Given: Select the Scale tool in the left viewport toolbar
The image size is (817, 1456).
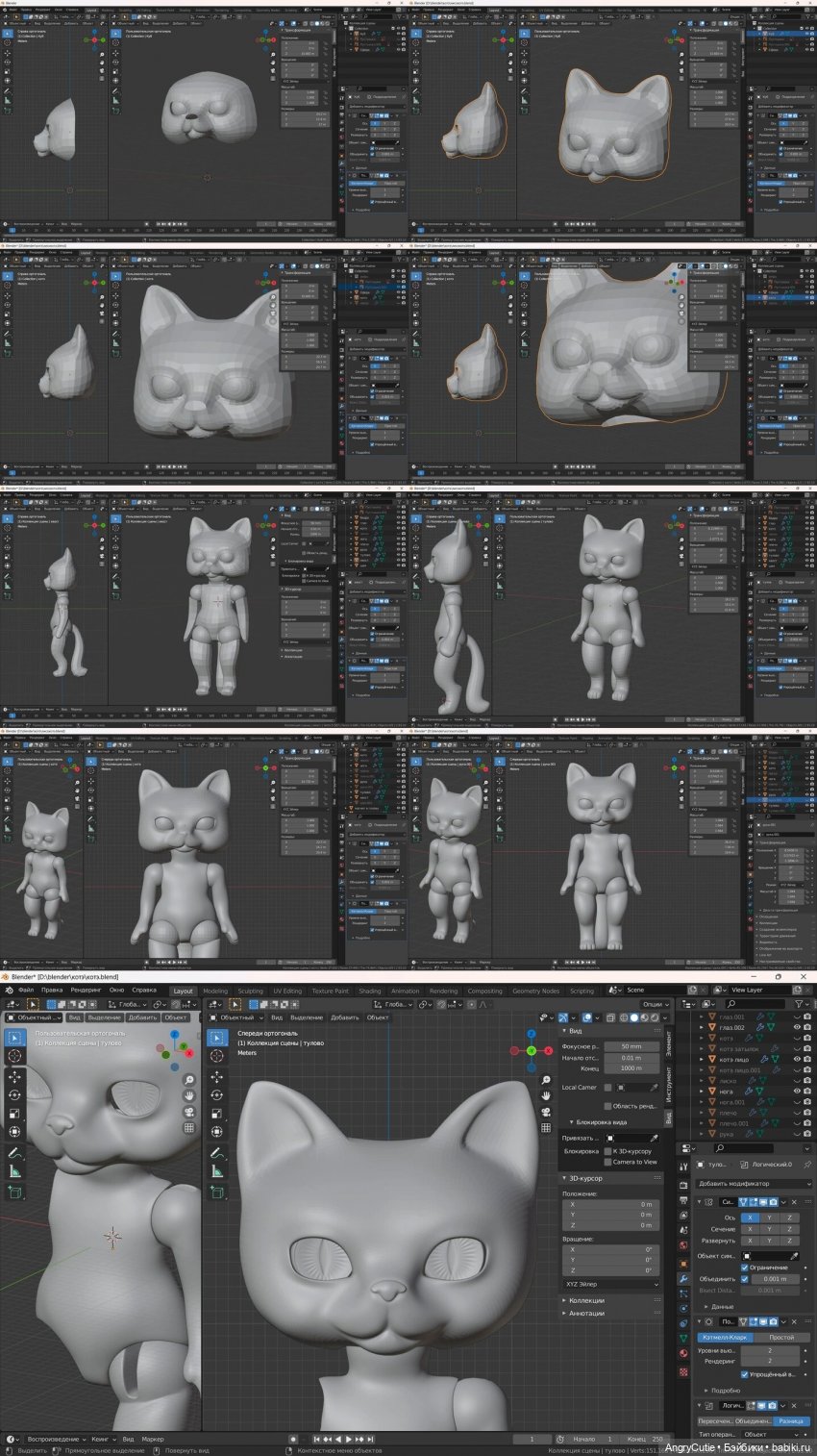Looking at the screenshot, I should [14, 1113].
